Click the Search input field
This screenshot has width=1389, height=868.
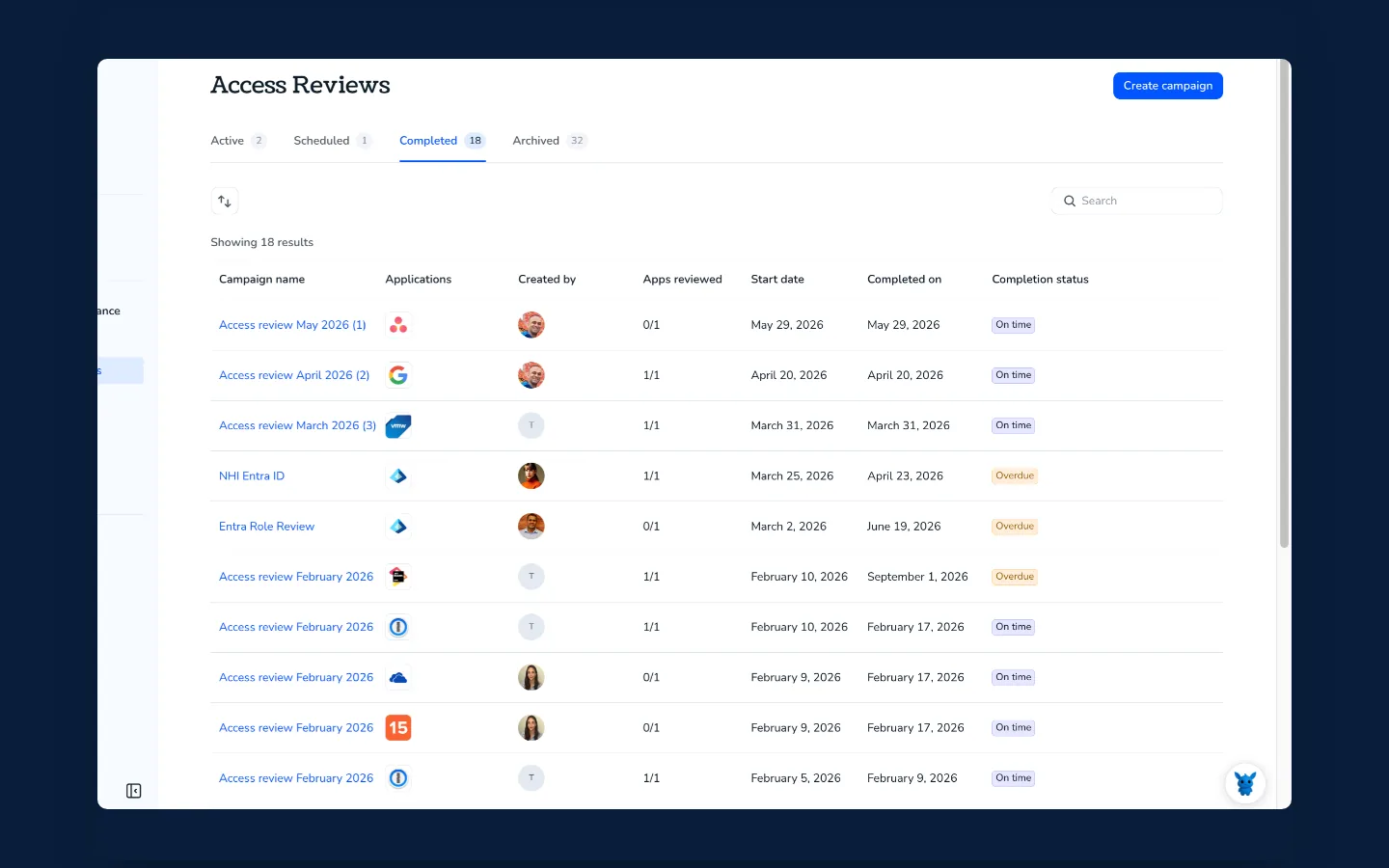click(x=1137, y=201)
